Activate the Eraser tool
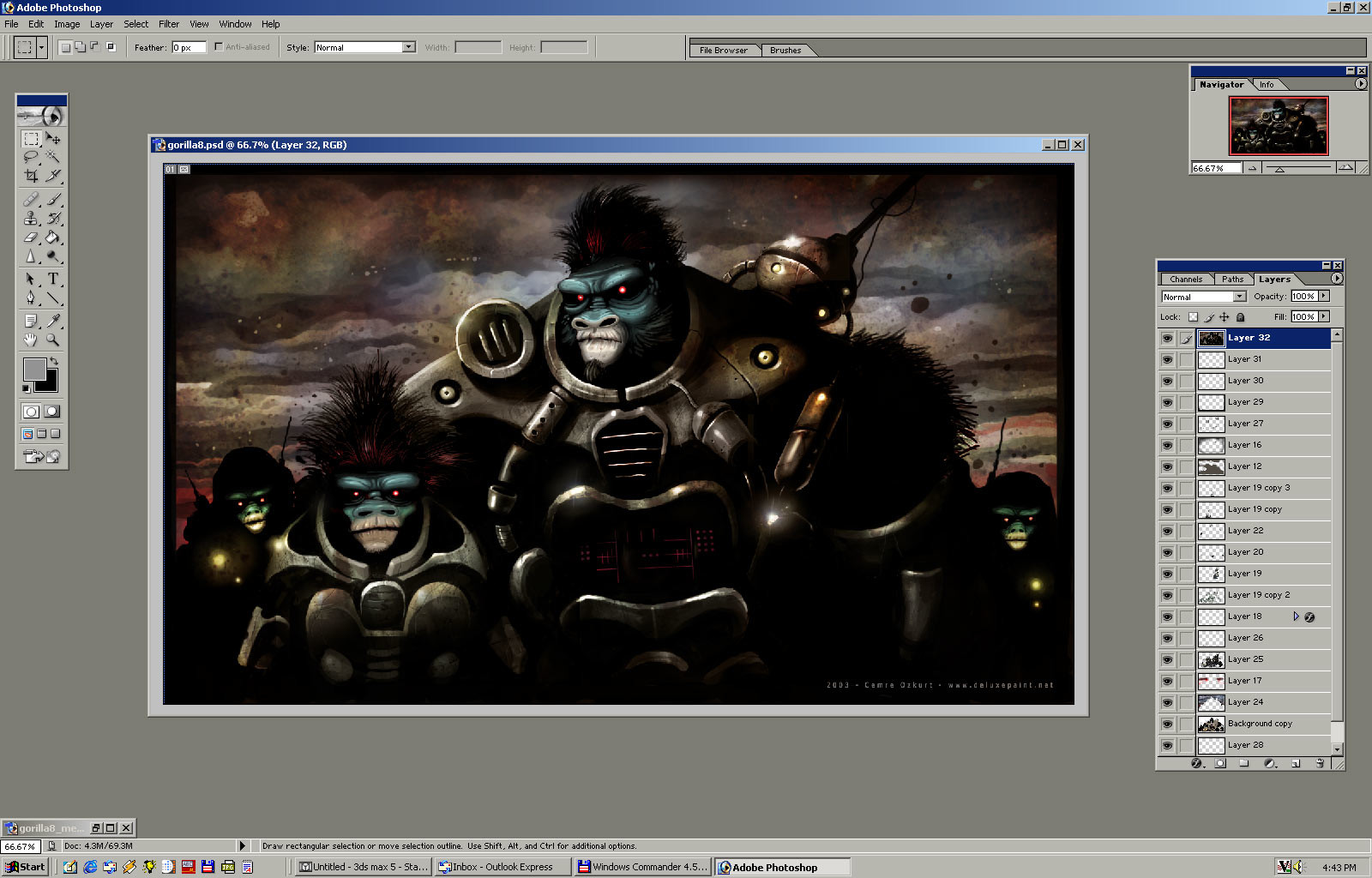The width and height of the screenshot is (1372, 878). click(32, 238)
